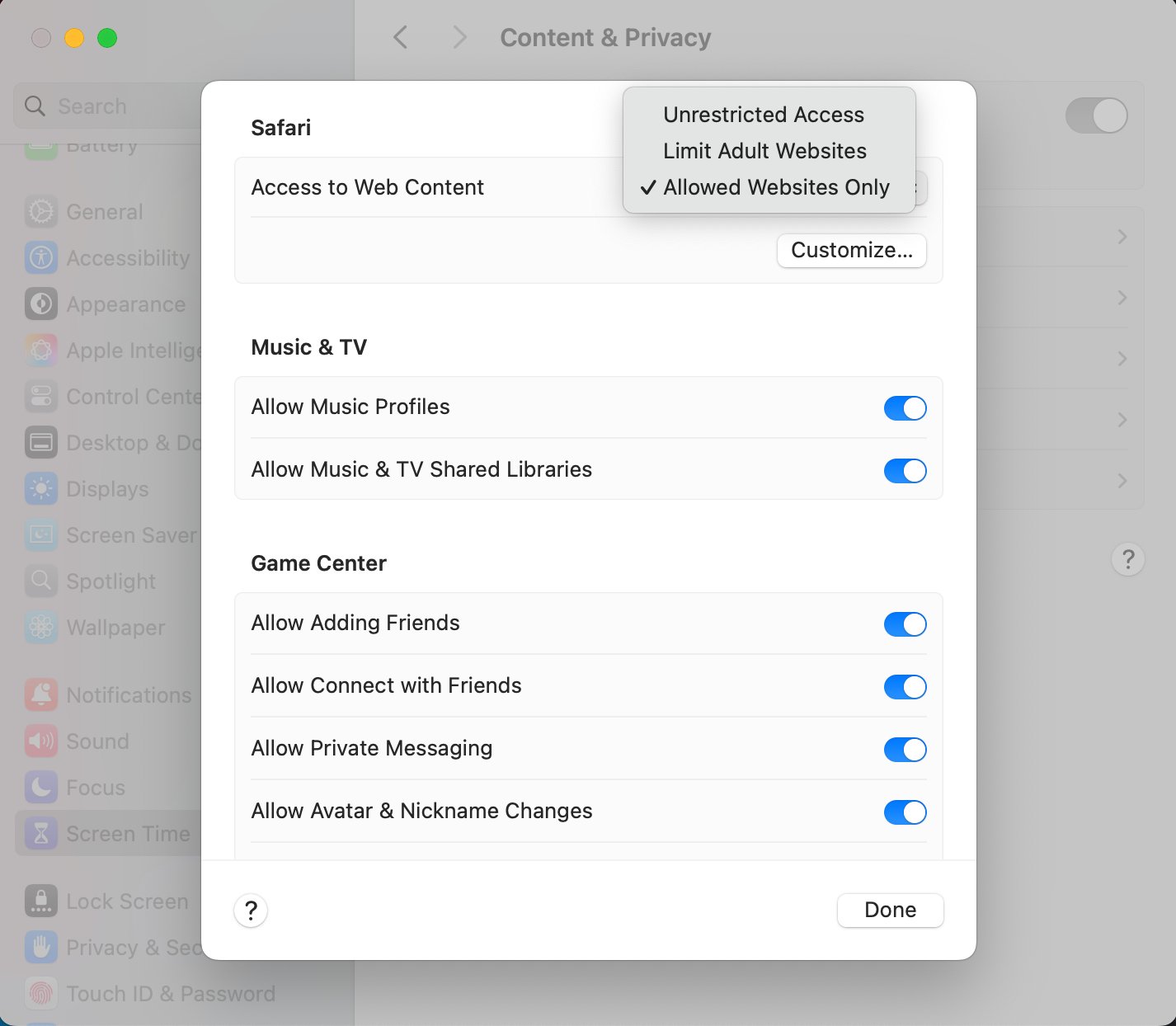
Task: Open Touch ID & Password in the sidebar
Action: click(x=150, y=994)
